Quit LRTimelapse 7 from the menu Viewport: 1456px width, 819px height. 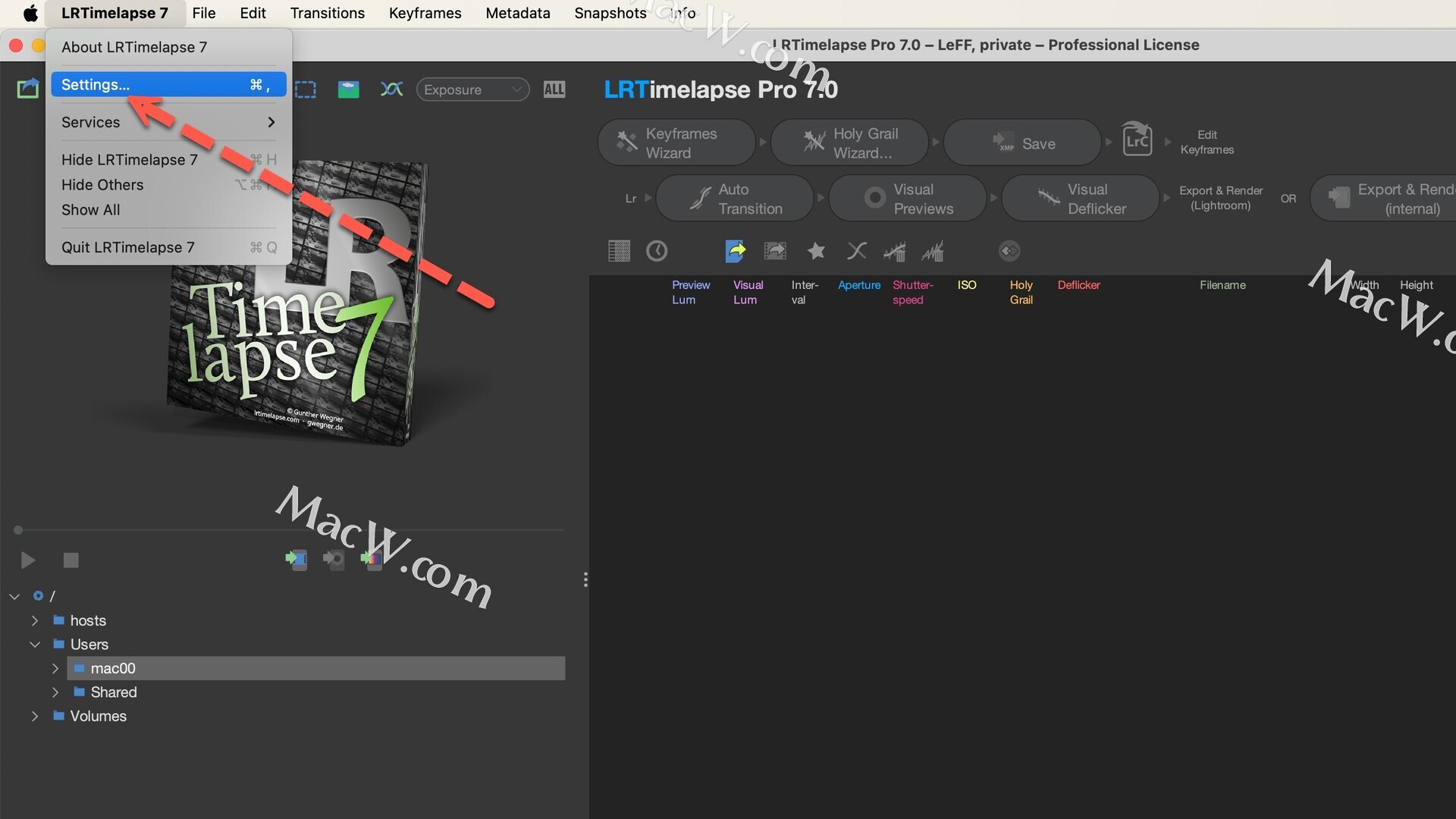tap(168, 247)
